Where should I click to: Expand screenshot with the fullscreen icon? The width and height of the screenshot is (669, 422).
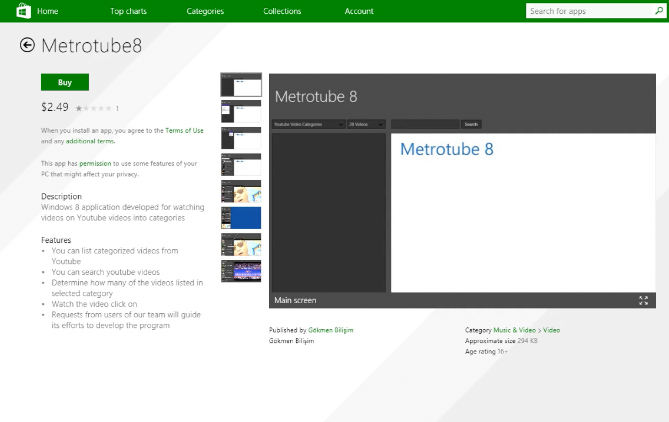click(643, 300)
